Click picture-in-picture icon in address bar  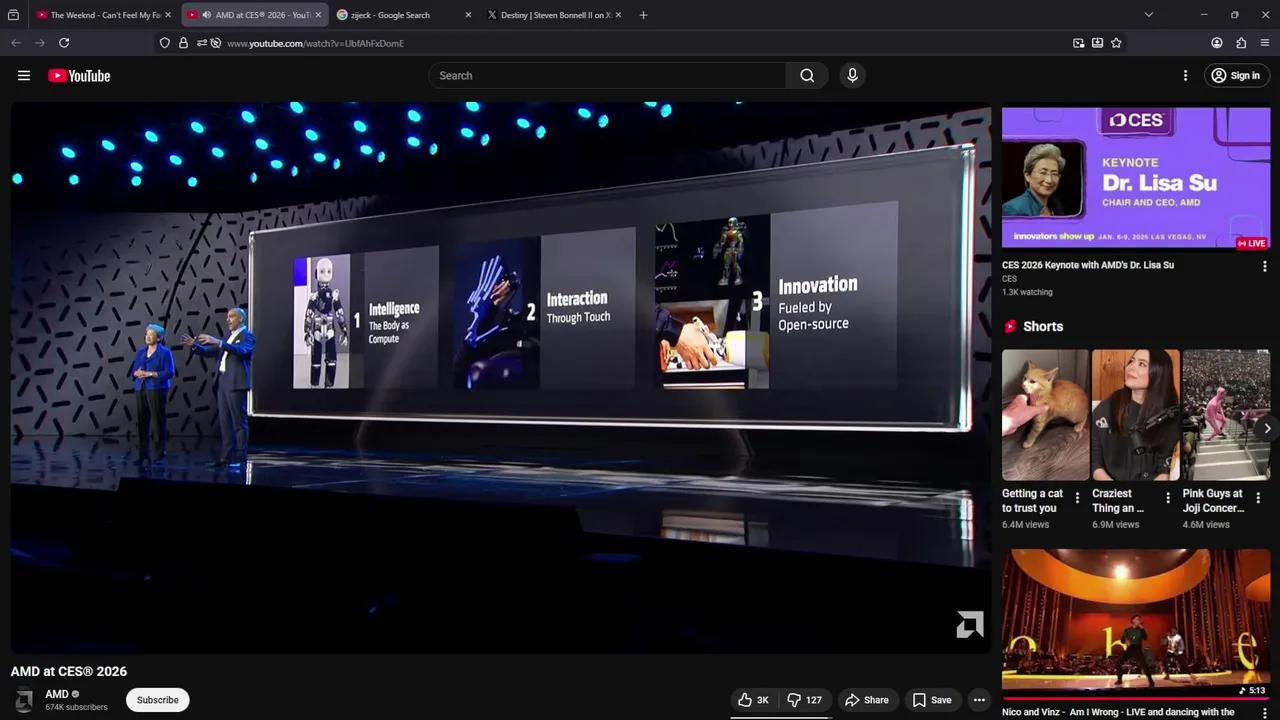click(x=1078, y=43)
